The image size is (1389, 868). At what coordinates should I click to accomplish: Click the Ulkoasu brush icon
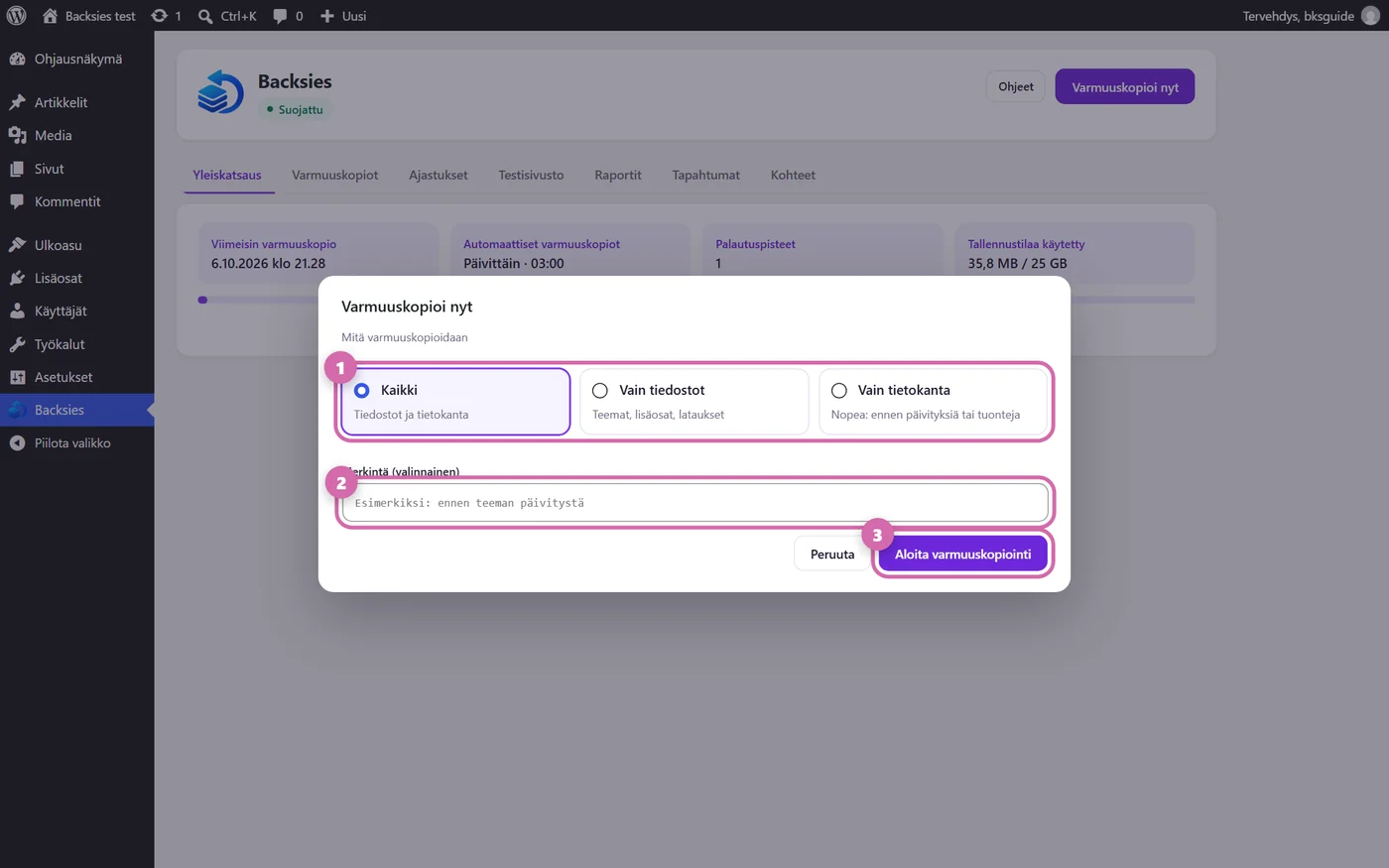point(17,245)
